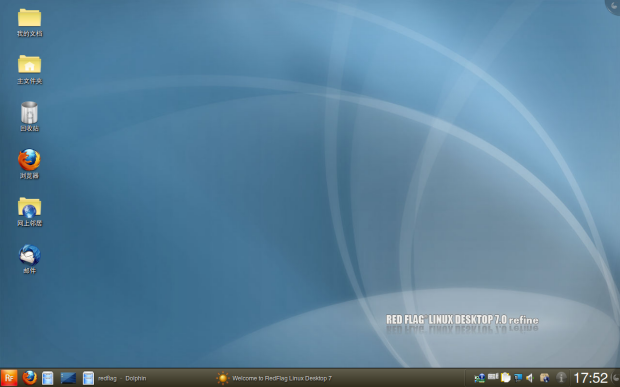Open the file manager launcher in taskbar

pos(48,378)
